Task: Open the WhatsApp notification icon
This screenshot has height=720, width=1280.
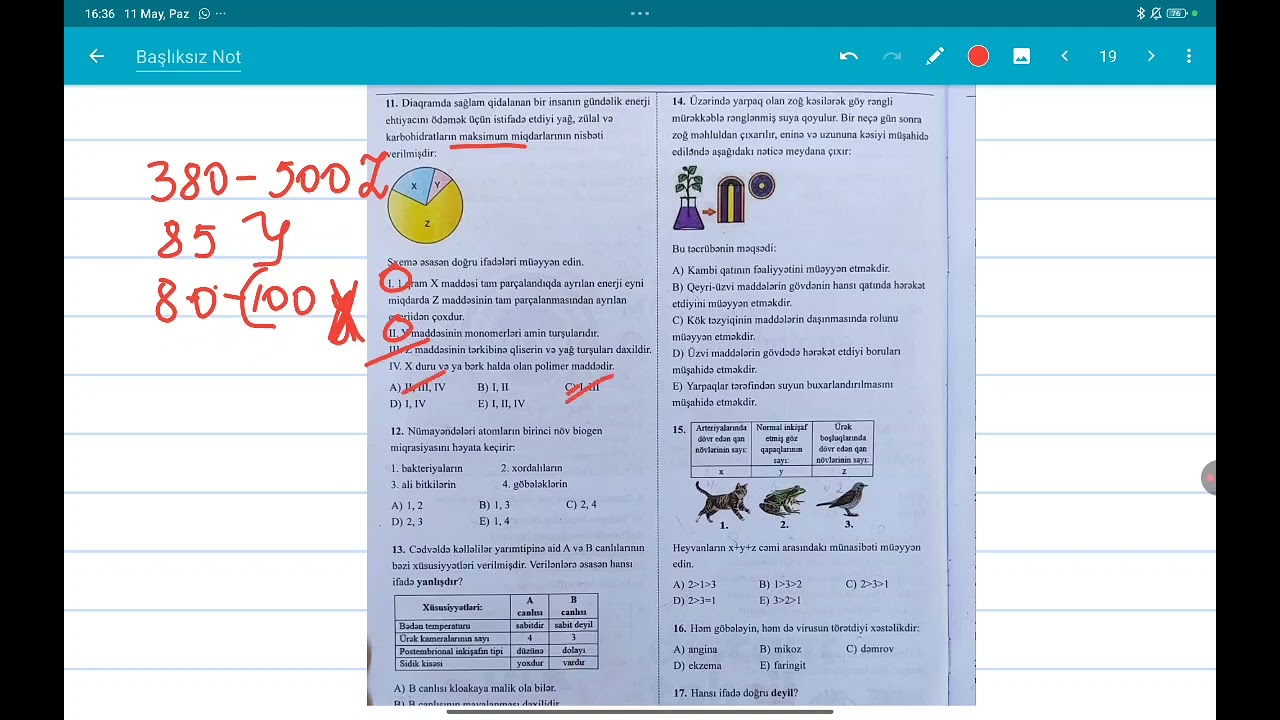Action: tap(205, 14)
